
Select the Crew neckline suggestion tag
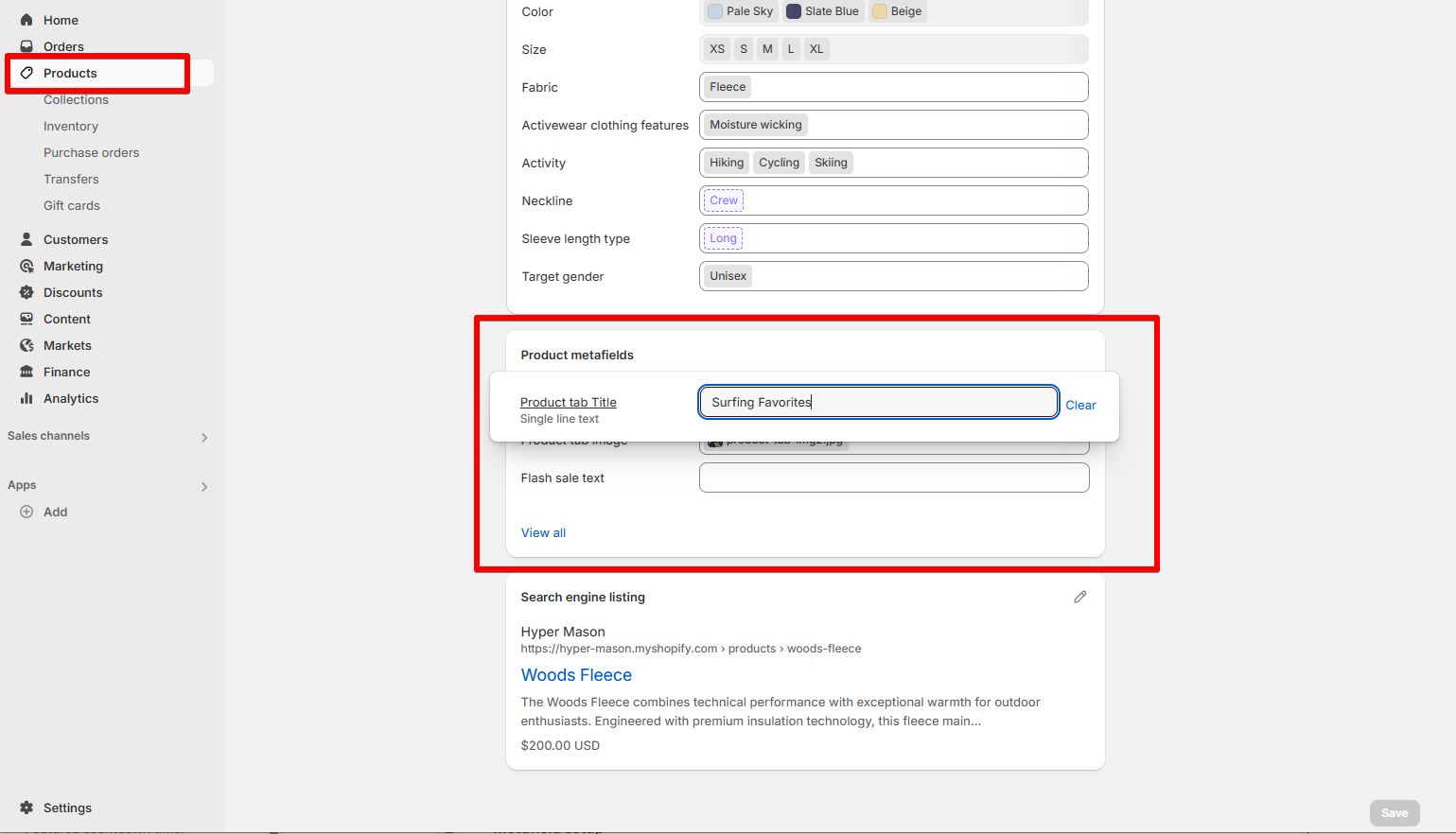(x=724, y=200)
